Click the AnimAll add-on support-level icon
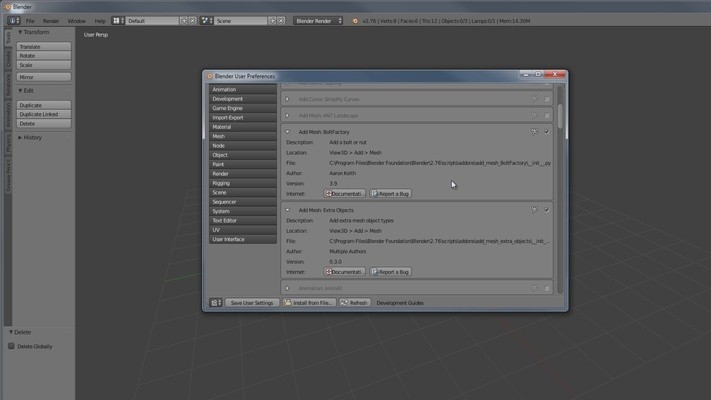This screenshot has width=711, height=400. coord(535,288)
